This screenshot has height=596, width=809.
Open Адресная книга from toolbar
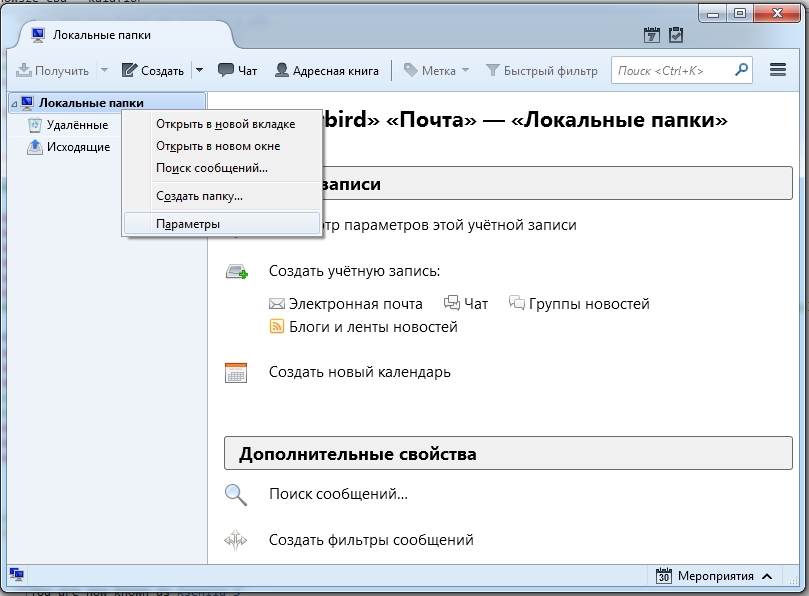click(x=327, y=70)
